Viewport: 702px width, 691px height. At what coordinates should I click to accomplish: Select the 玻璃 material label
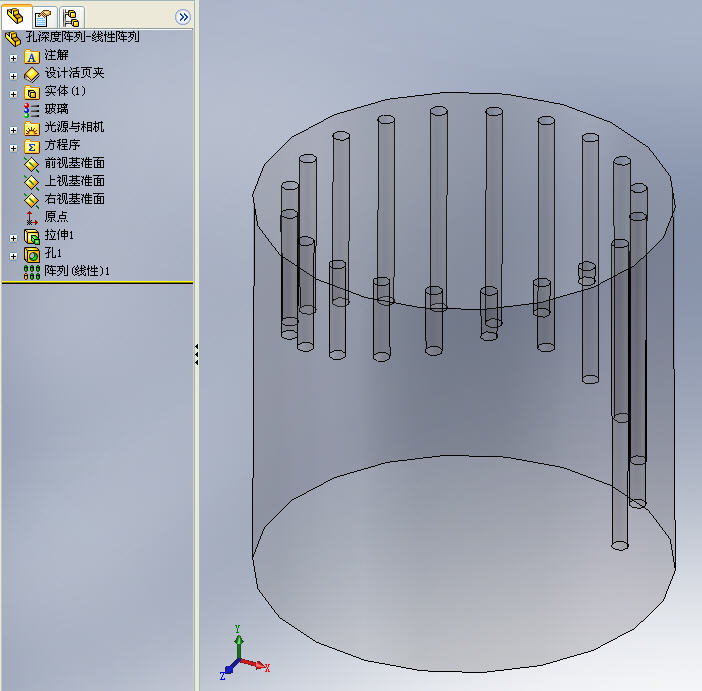(x=56, y=109)
